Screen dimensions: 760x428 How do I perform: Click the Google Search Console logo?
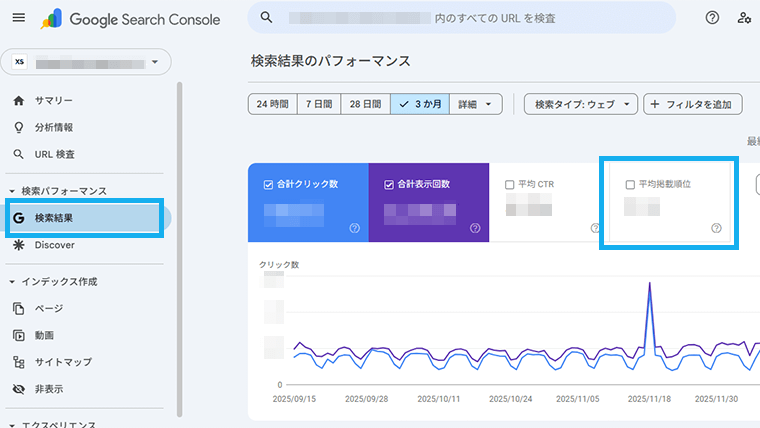130,19
